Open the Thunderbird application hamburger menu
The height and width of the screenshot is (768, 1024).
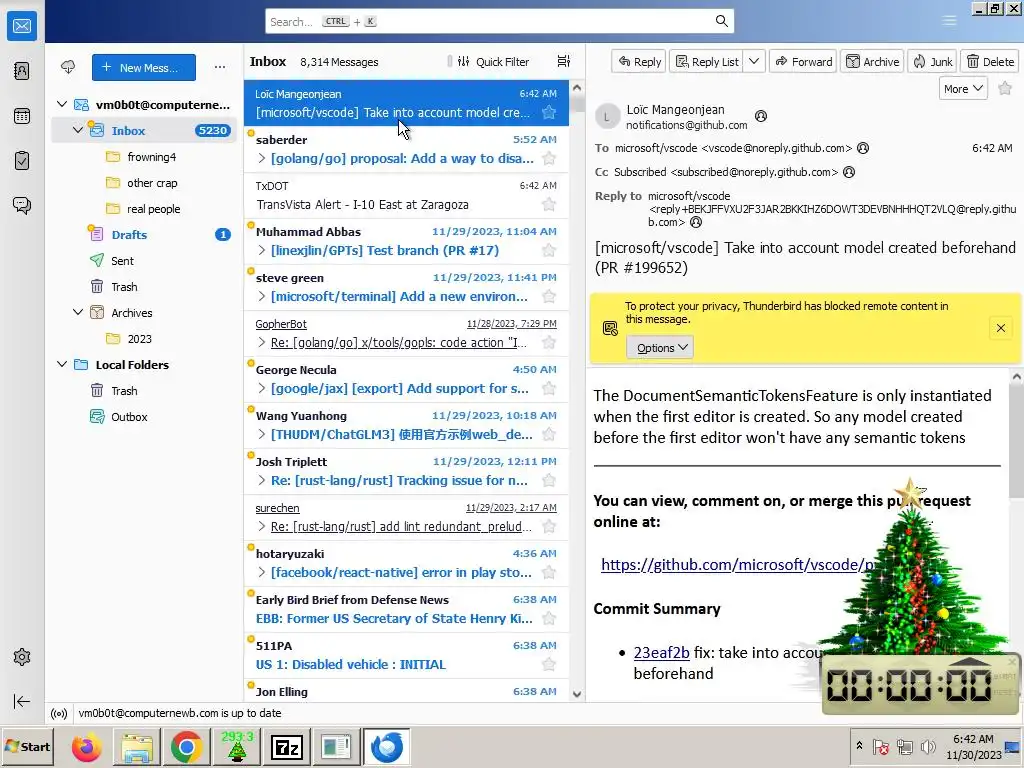click(950, 21)
